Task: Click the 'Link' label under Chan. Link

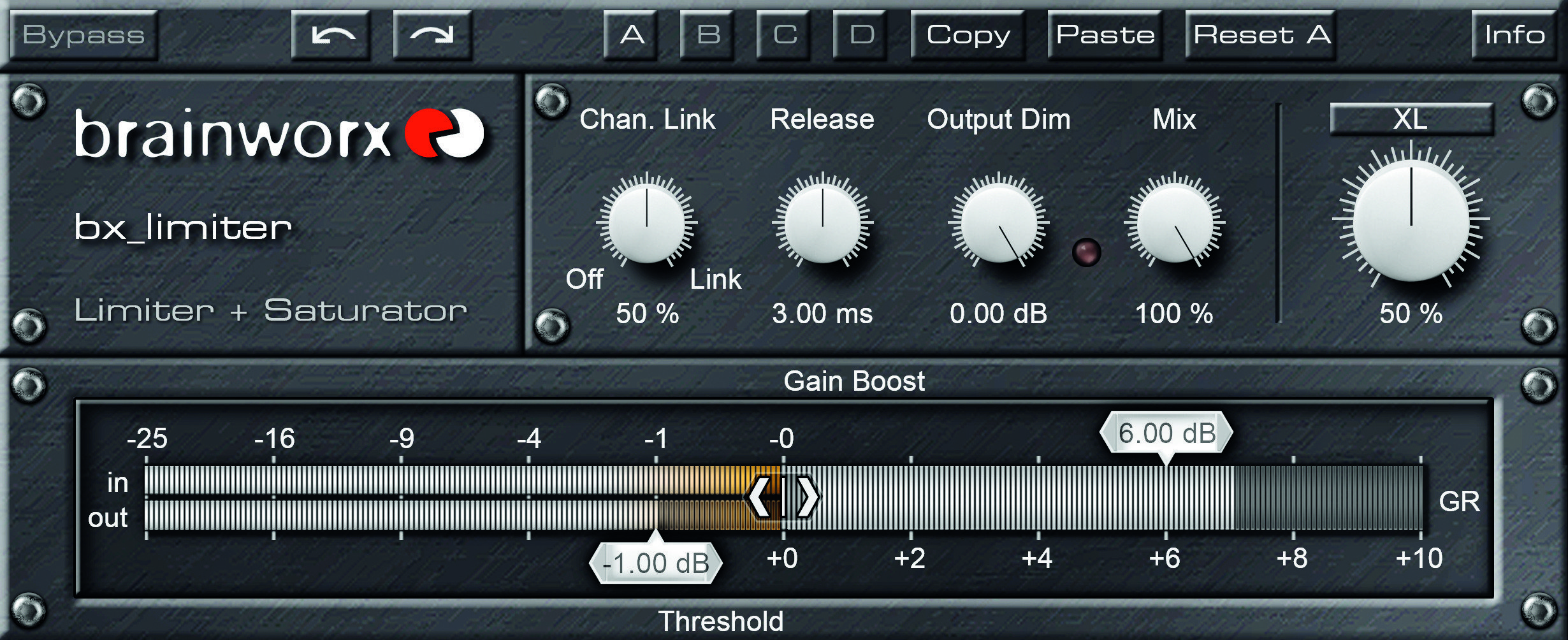Action: (716, 279)
